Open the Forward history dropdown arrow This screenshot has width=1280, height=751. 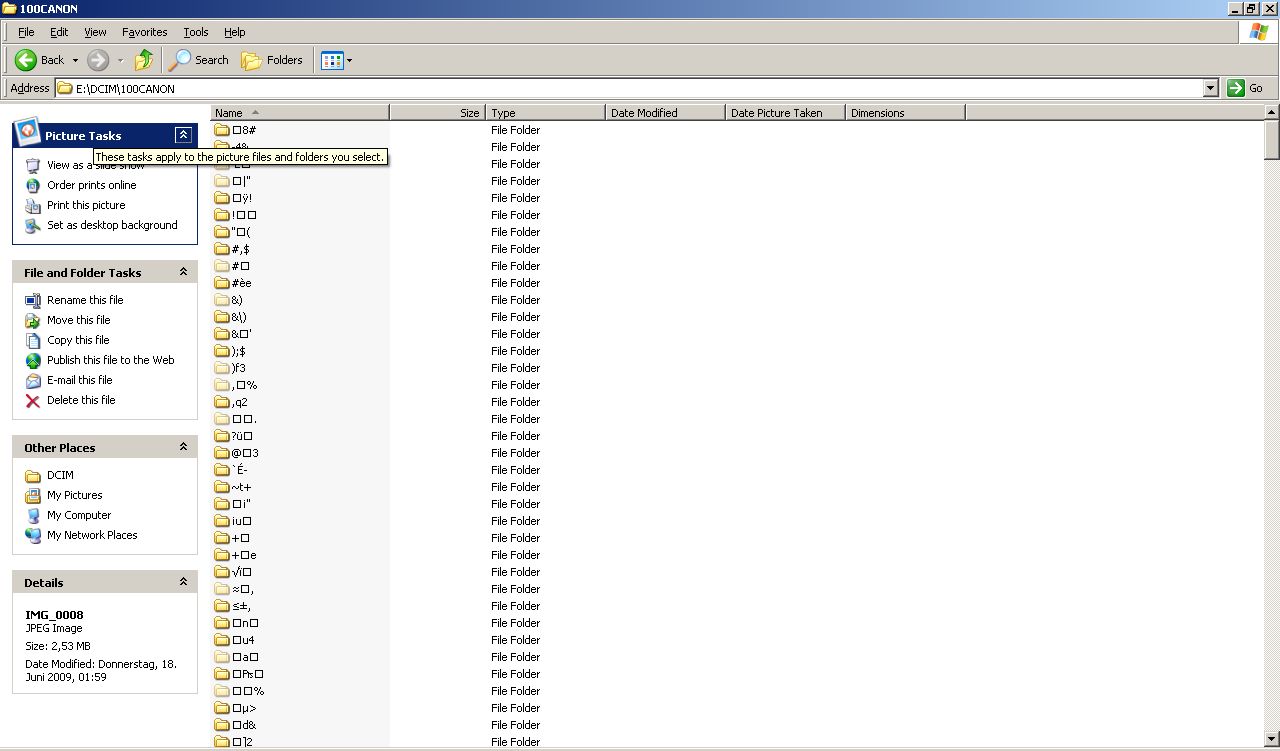(120, 60)
